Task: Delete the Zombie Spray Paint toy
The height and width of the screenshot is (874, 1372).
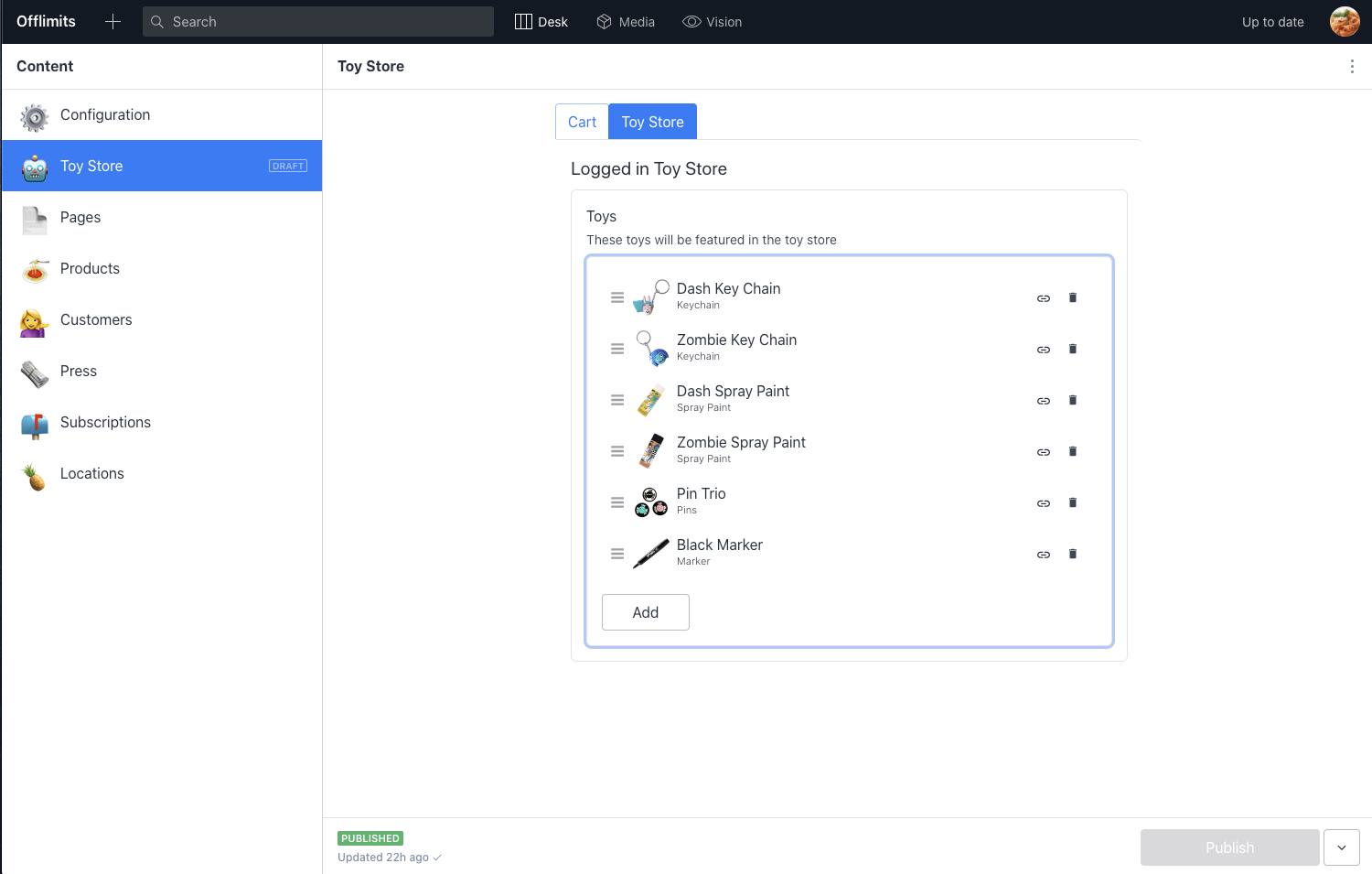Action: pos(1073,451)
